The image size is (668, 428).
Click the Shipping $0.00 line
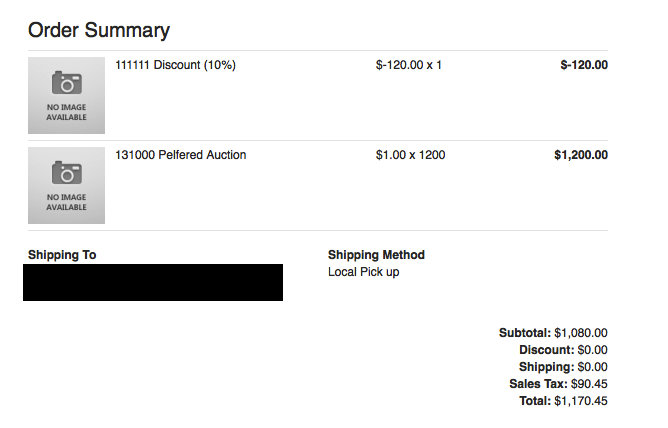point(563,367)
